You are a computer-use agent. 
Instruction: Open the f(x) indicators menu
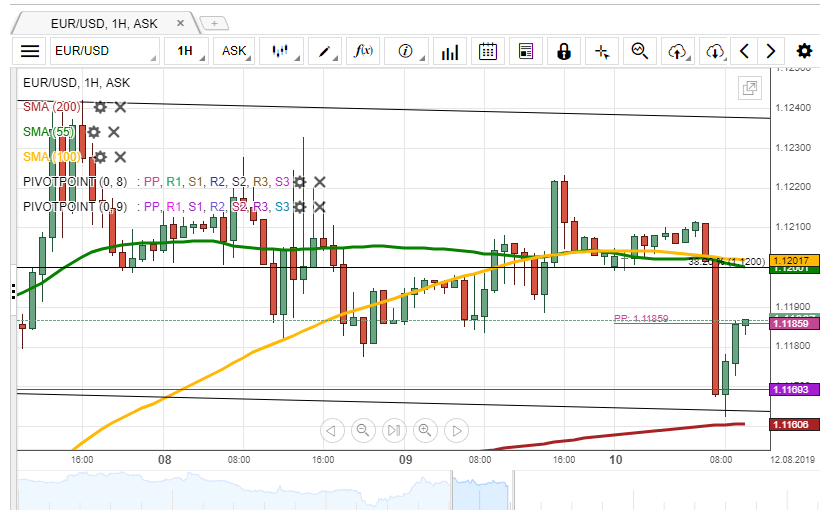[364, 51]
